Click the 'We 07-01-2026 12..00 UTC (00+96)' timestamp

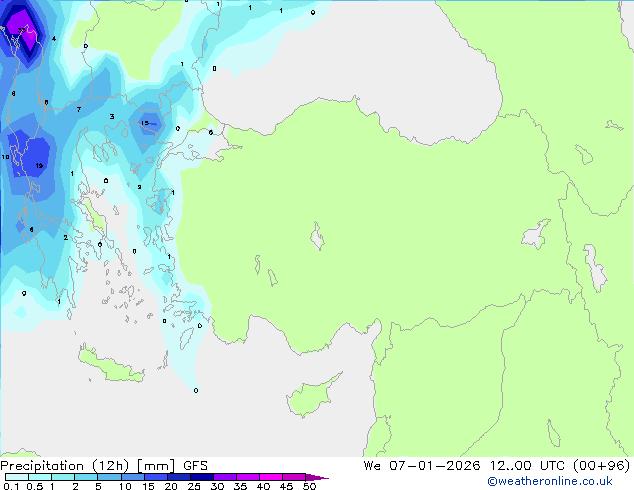497,466
